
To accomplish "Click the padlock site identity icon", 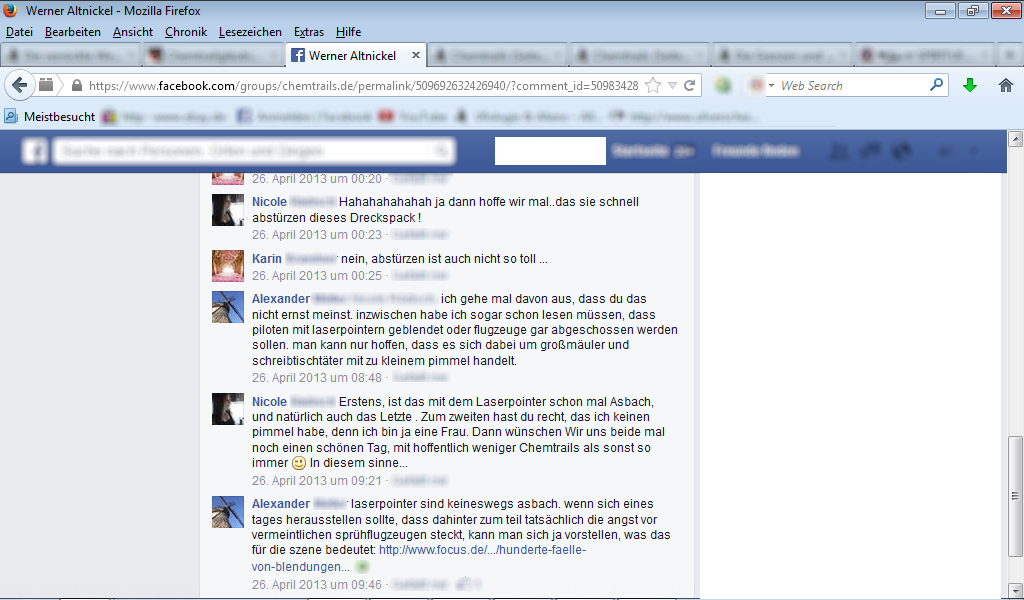I will (76, 86).
